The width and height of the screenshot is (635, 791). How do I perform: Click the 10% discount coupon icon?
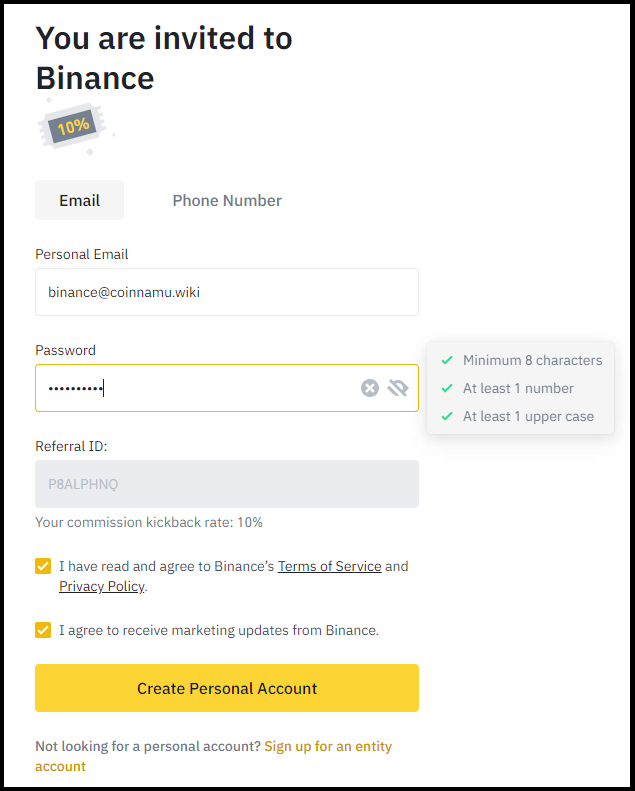74,126
